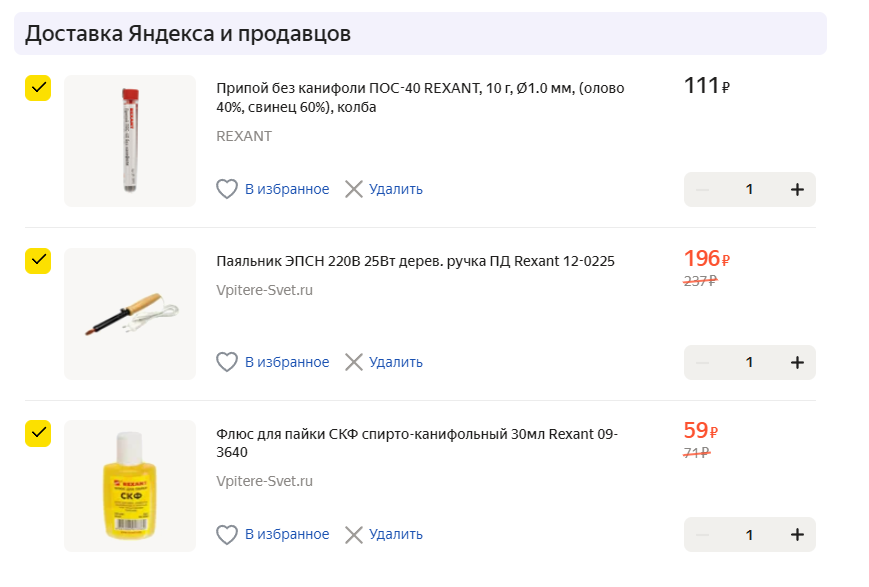This screenshot has height=587, width=869.
Task: Click X delete icon for soldering iron
Action: pos(354,362)
